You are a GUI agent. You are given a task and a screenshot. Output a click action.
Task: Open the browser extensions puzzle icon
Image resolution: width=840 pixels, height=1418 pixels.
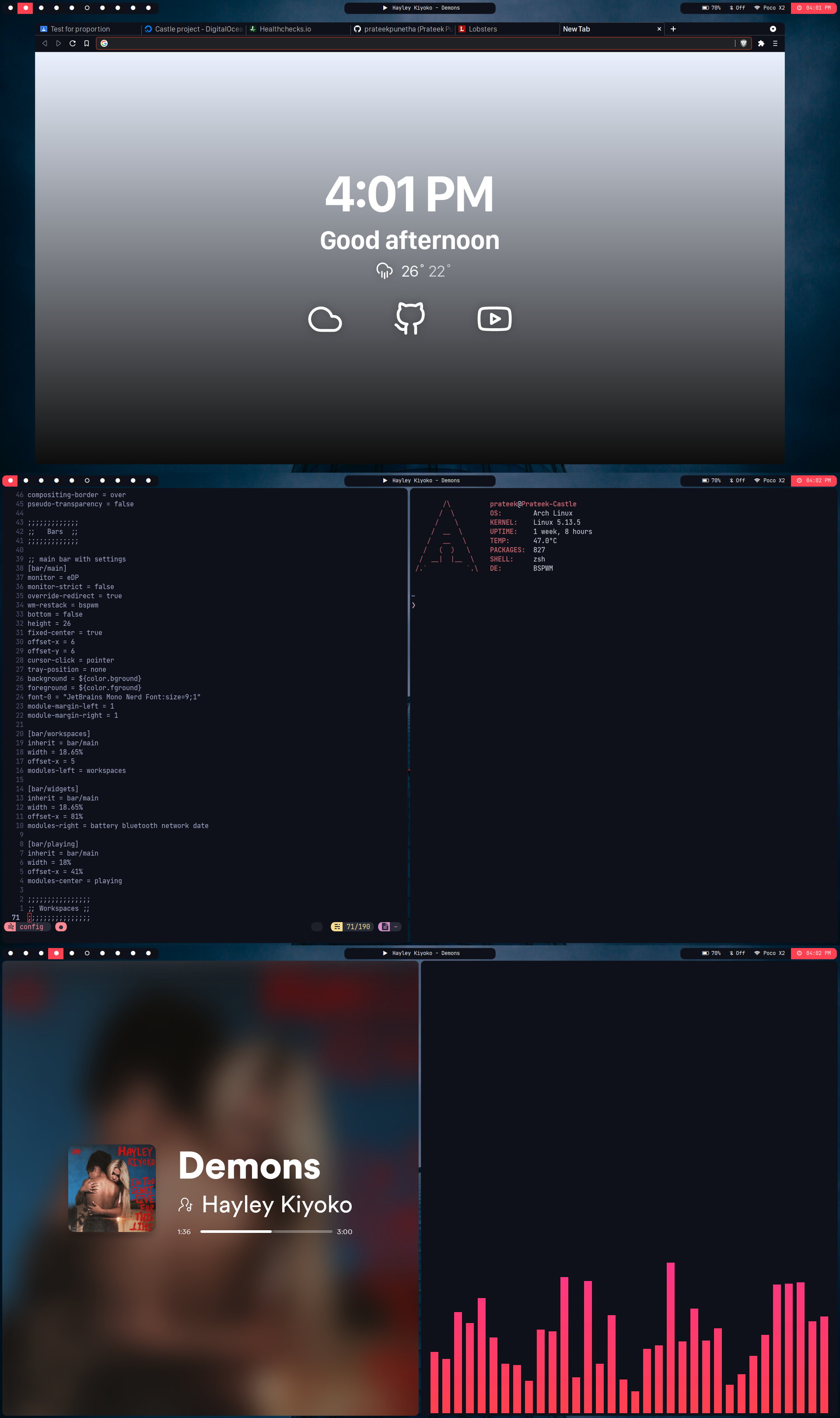(x=761, y=43)
